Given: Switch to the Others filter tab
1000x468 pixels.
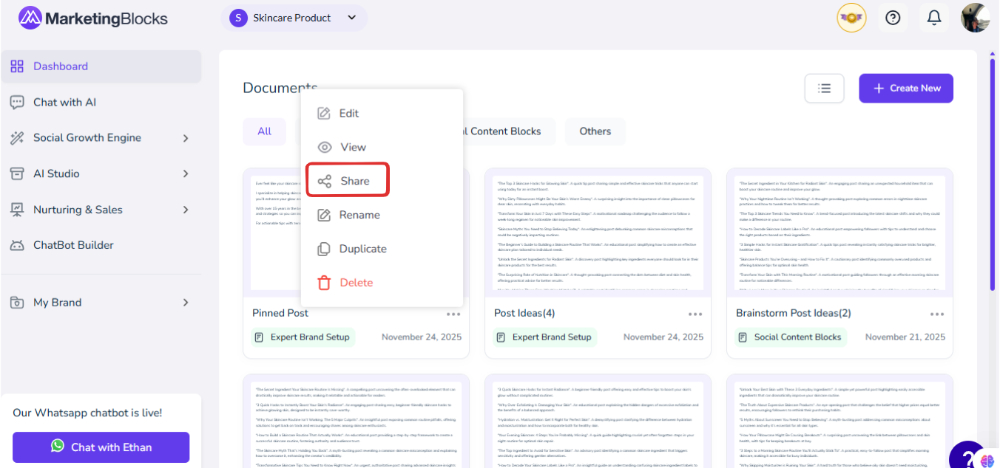Looking at the screenshot, I should (595, 131).
